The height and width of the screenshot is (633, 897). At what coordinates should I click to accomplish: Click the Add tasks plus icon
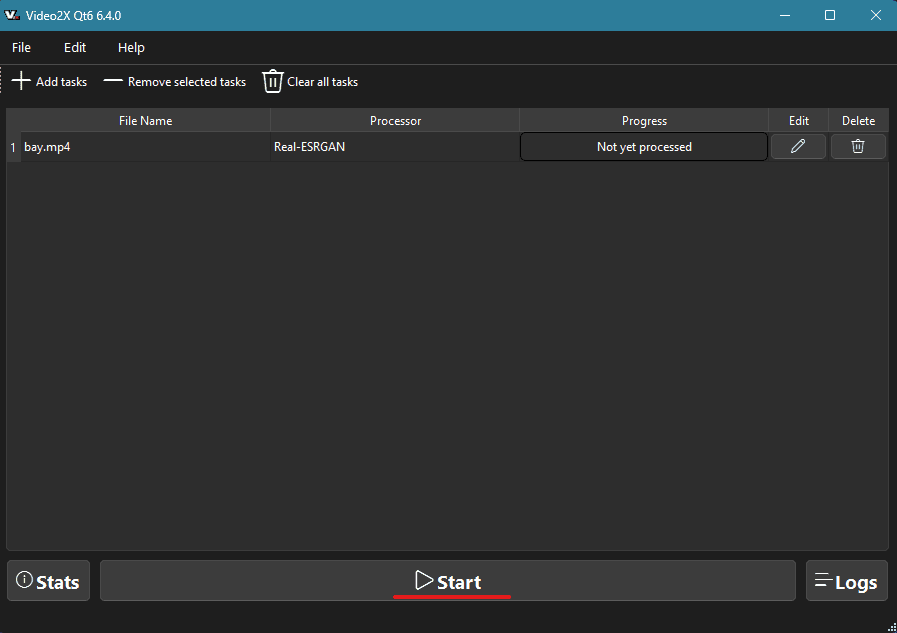click(x=21, y=81)
